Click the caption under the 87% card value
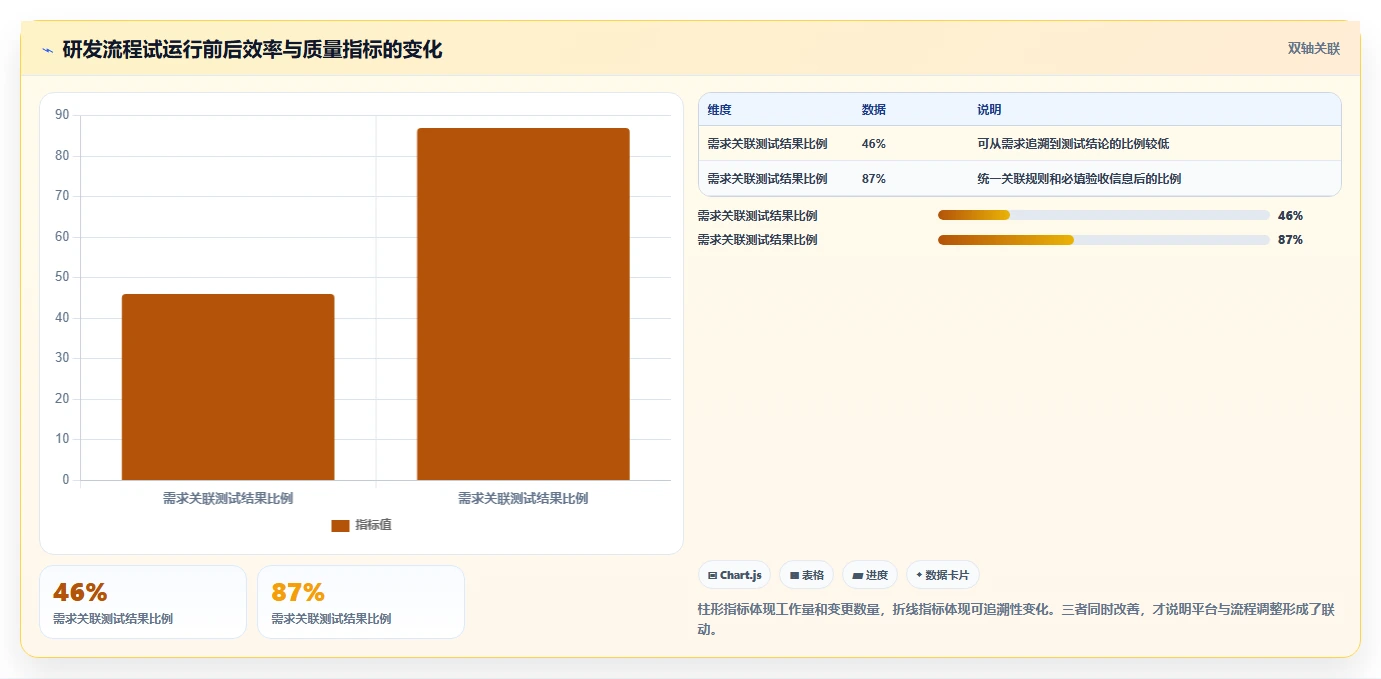The image size is (1381, 679). coord(331,619)
